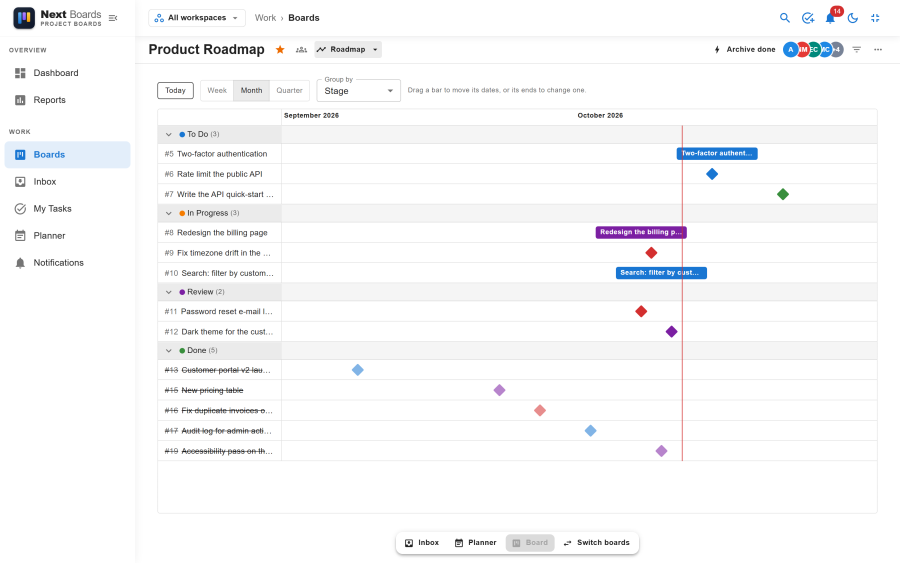This screenshot has width=900, height=563.
Task: Open task #11 Password reset e-mail row
Action: [219, 311]
